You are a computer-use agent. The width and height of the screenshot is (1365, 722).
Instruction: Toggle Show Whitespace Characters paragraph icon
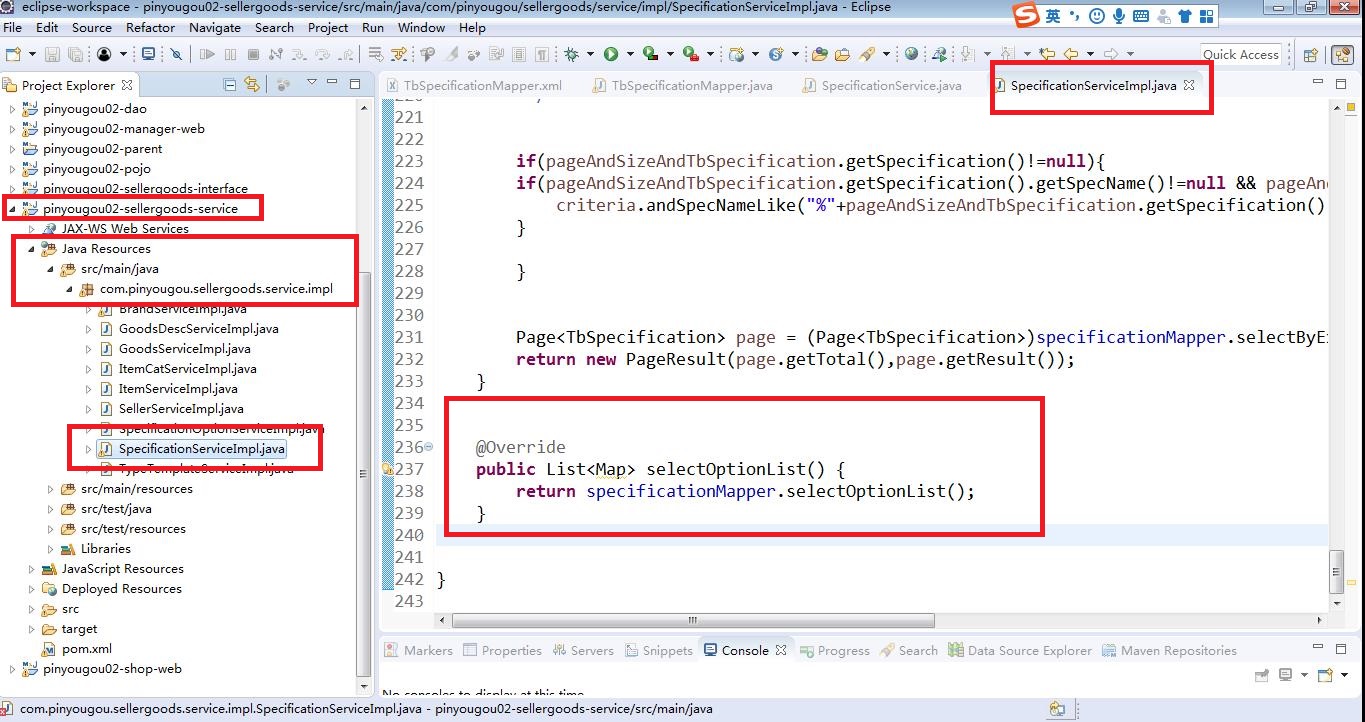(541, 54)
